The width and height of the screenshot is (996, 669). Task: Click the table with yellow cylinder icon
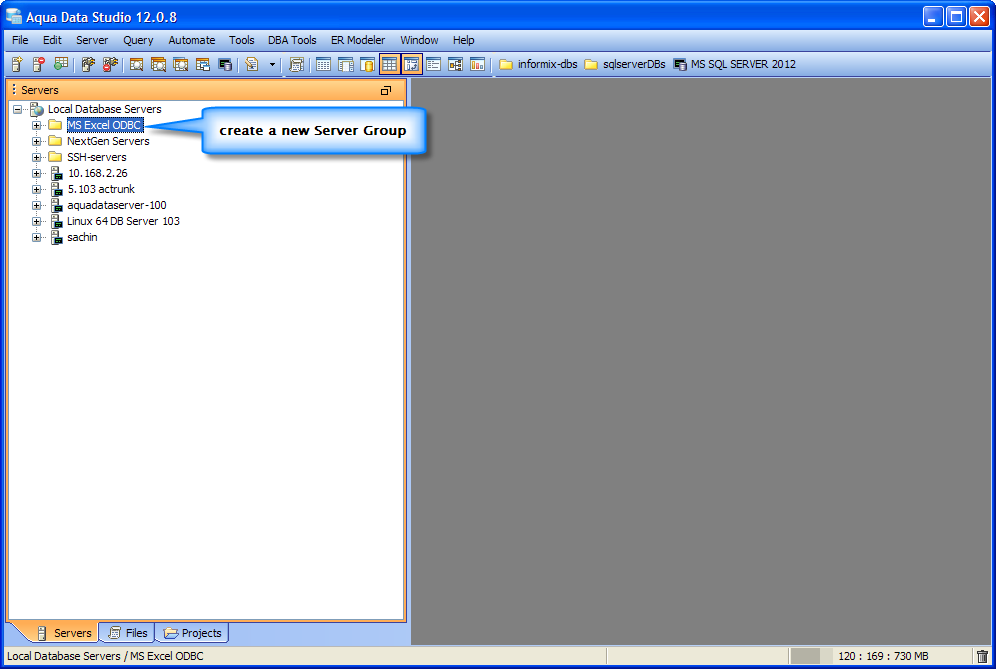point(367,64)
